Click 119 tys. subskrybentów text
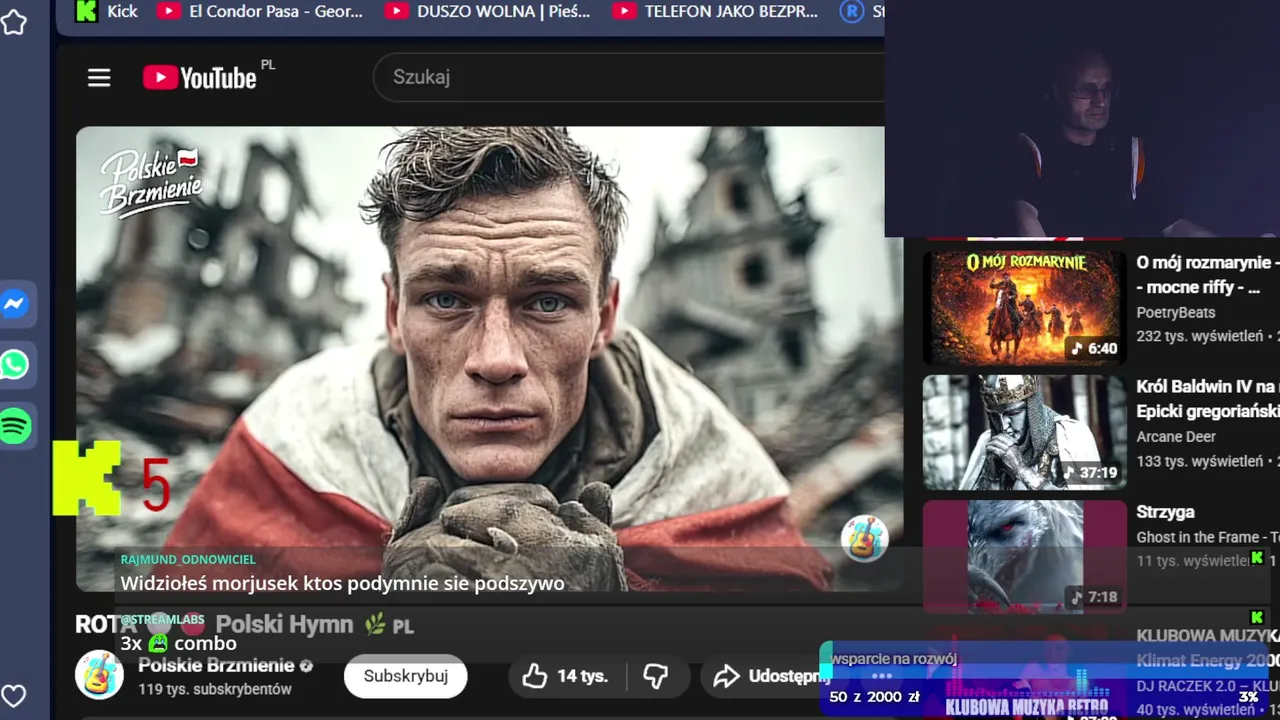This screenshot has width=1280, height=720. (215, 689)
